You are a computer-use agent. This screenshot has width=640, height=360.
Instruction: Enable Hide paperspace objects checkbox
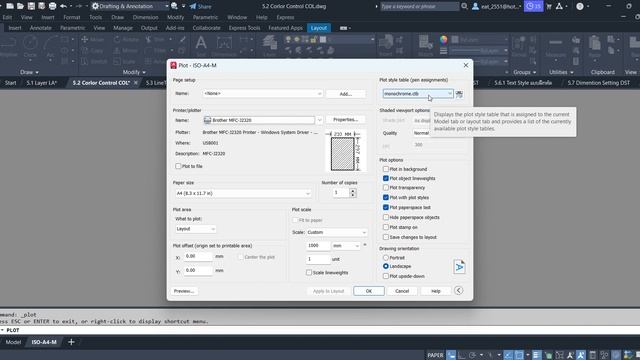[386, 217]
